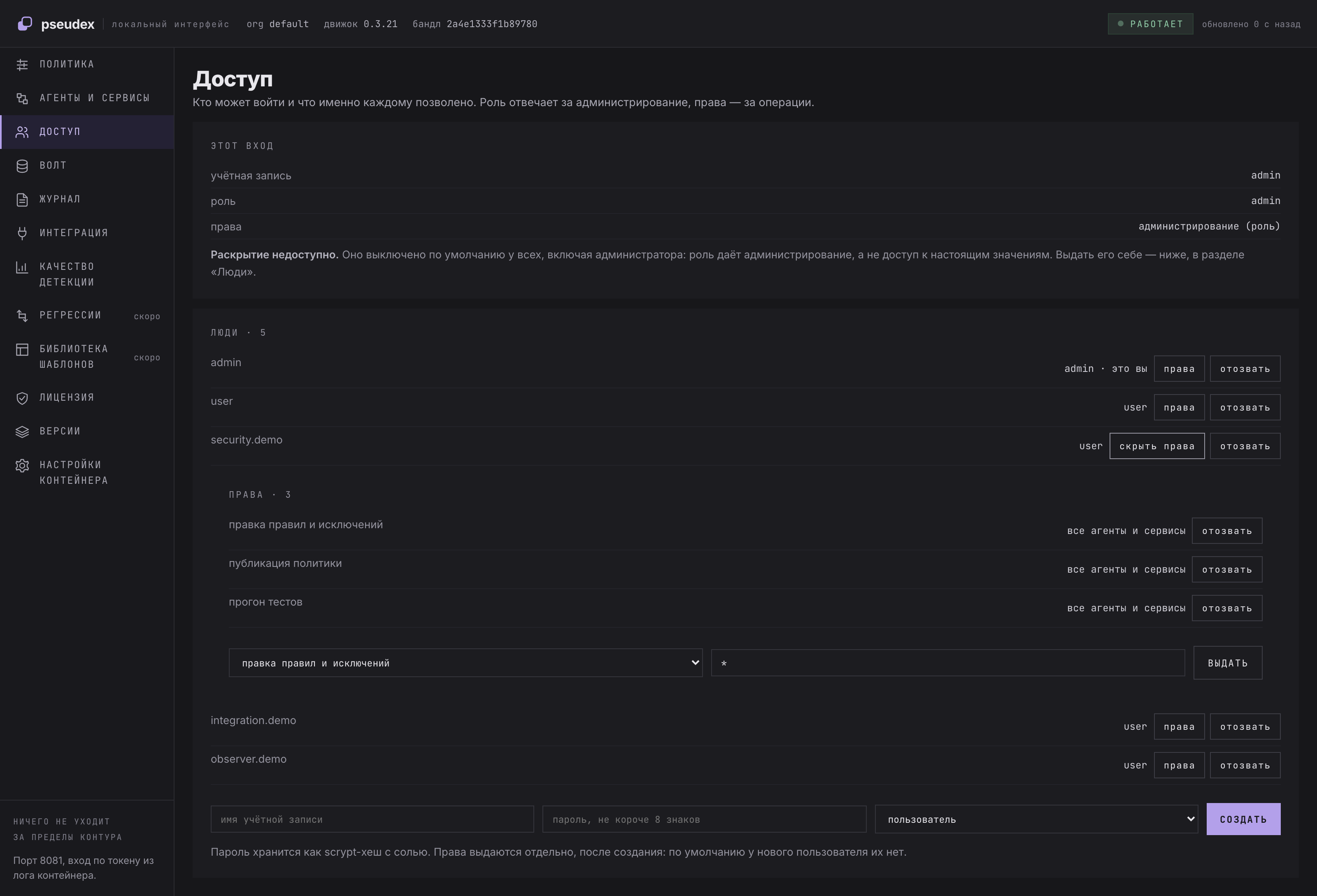Viewport: 1317px width, 896px height.
Task: Click the Агенты и сервисы icon
Action: [x=22, y=99]
